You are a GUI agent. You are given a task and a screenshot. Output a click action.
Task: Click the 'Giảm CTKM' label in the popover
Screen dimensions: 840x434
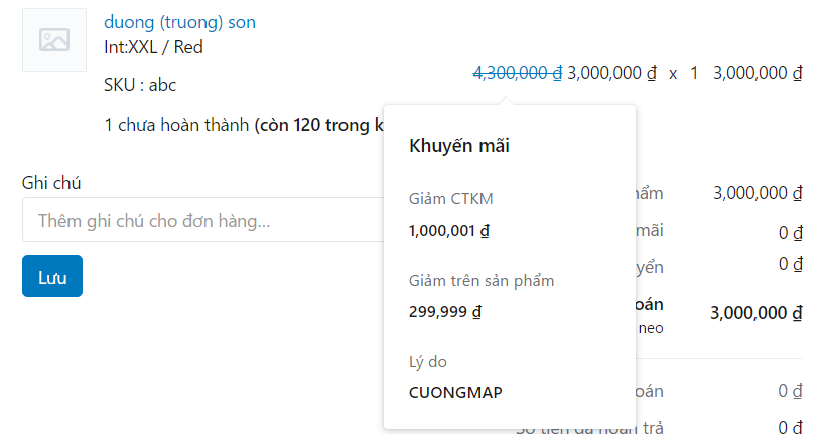tap(451, 199)
